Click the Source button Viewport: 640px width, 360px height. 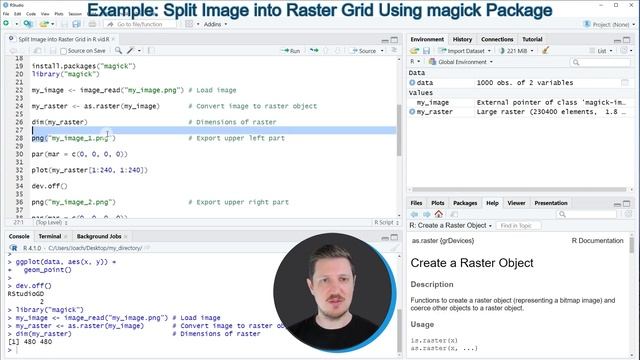[x=364, y=51]
